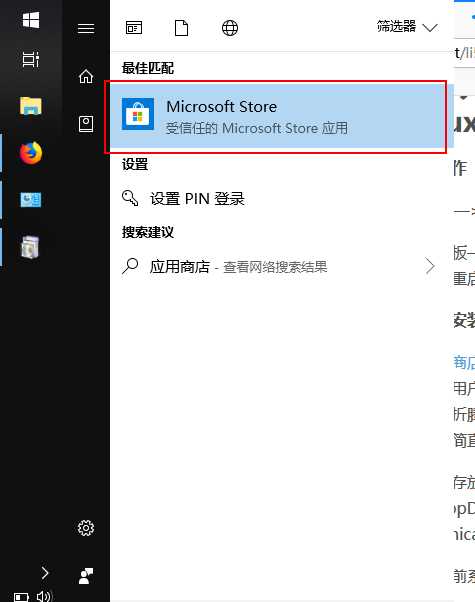Click the Microsoft Store app icon
The height and width of the screenshot is (602, 475).
[138, 114]
